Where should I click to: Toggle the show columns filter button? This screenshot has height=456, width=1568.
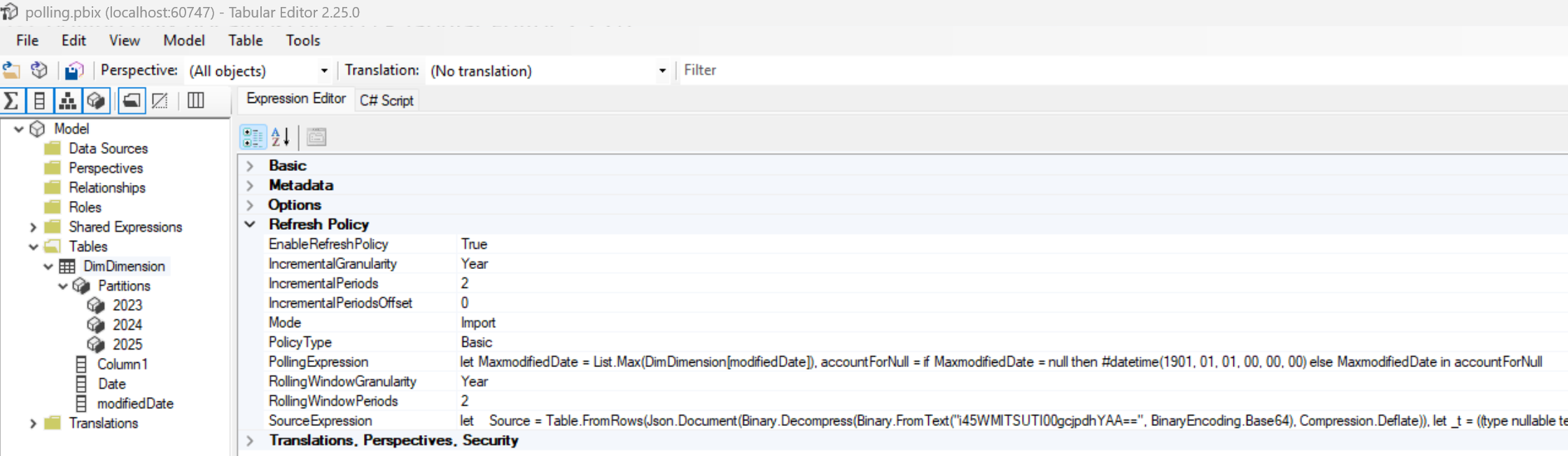40,101
